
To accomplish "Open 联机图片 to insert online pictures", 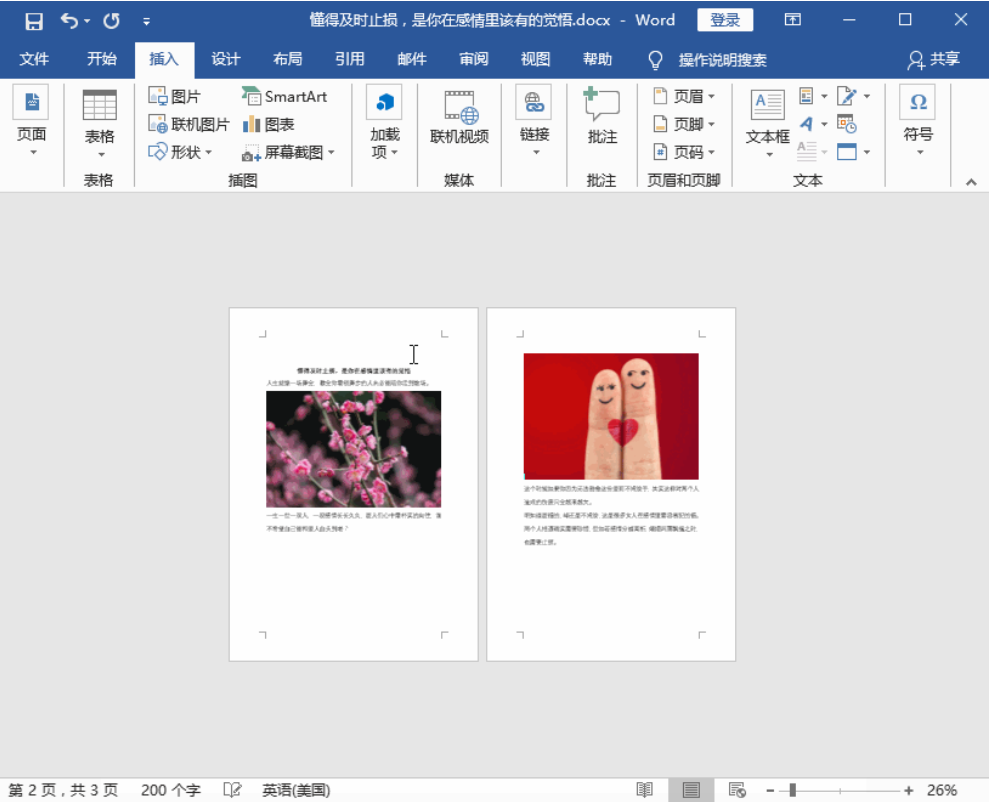I will tap(175, 122).
